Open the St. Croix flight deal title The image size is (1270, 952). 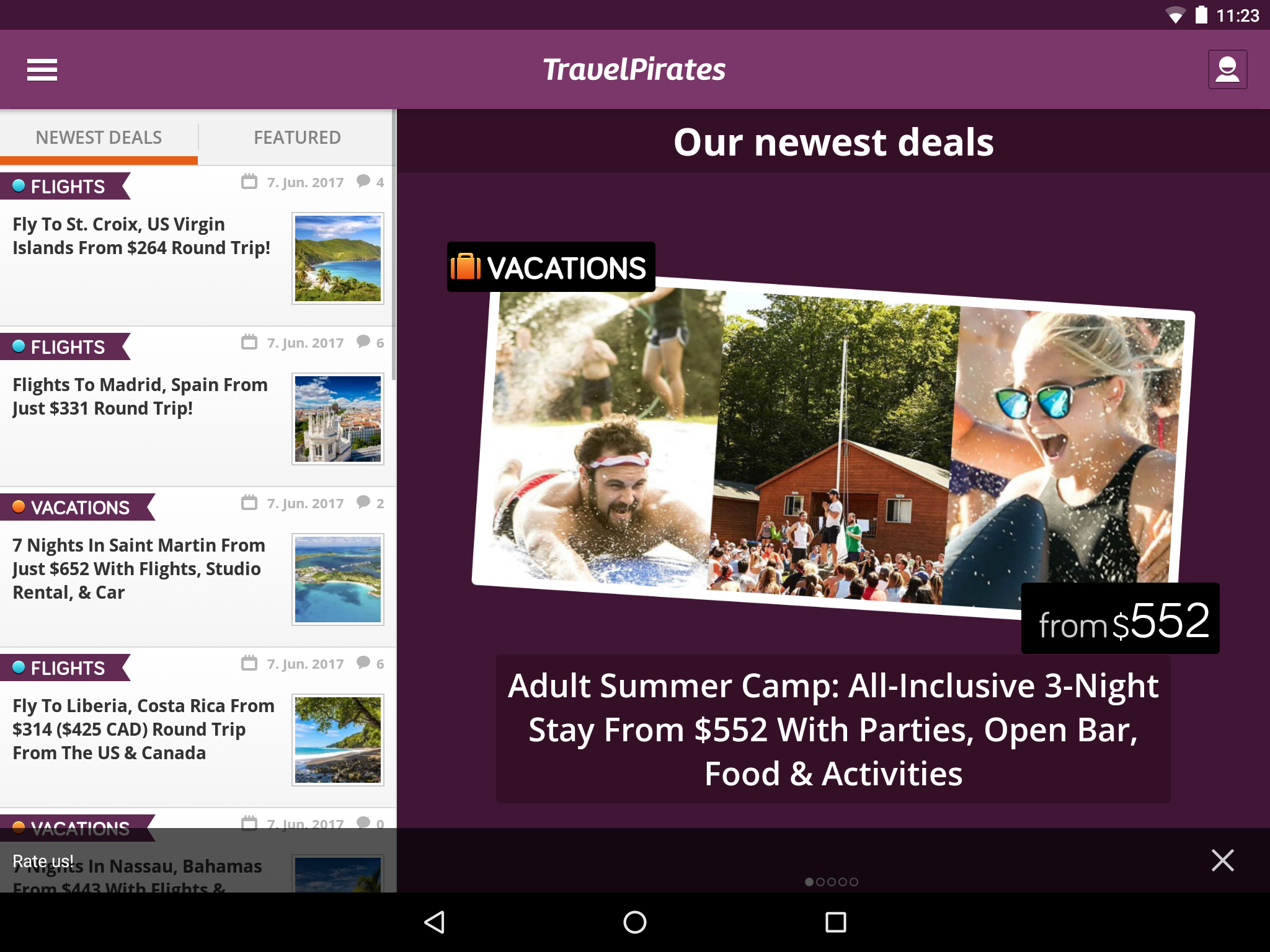coord(141,236)
